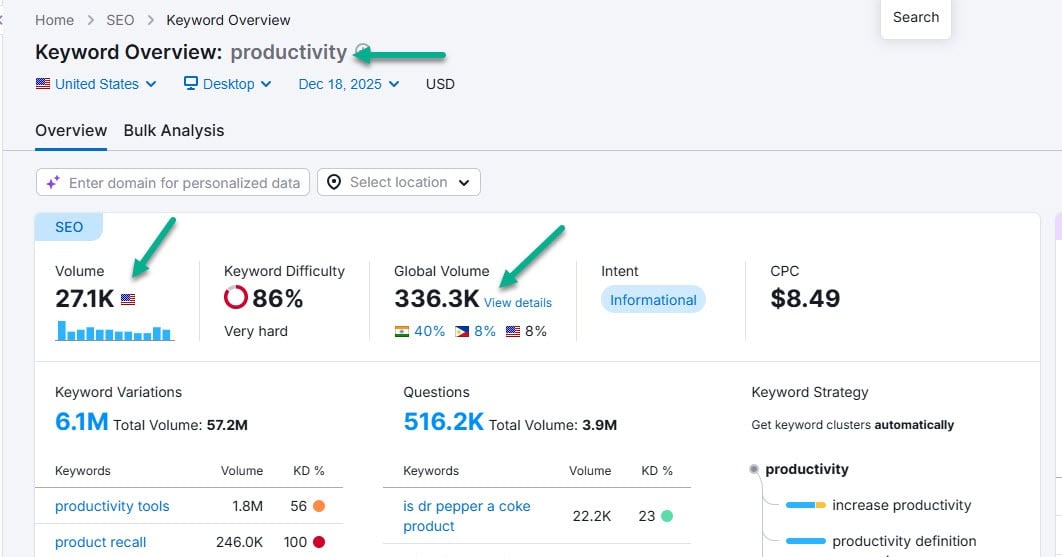1062x557 pixels.
Task: Click the India flag in Global Volume
Action: [x=402, y=331]
